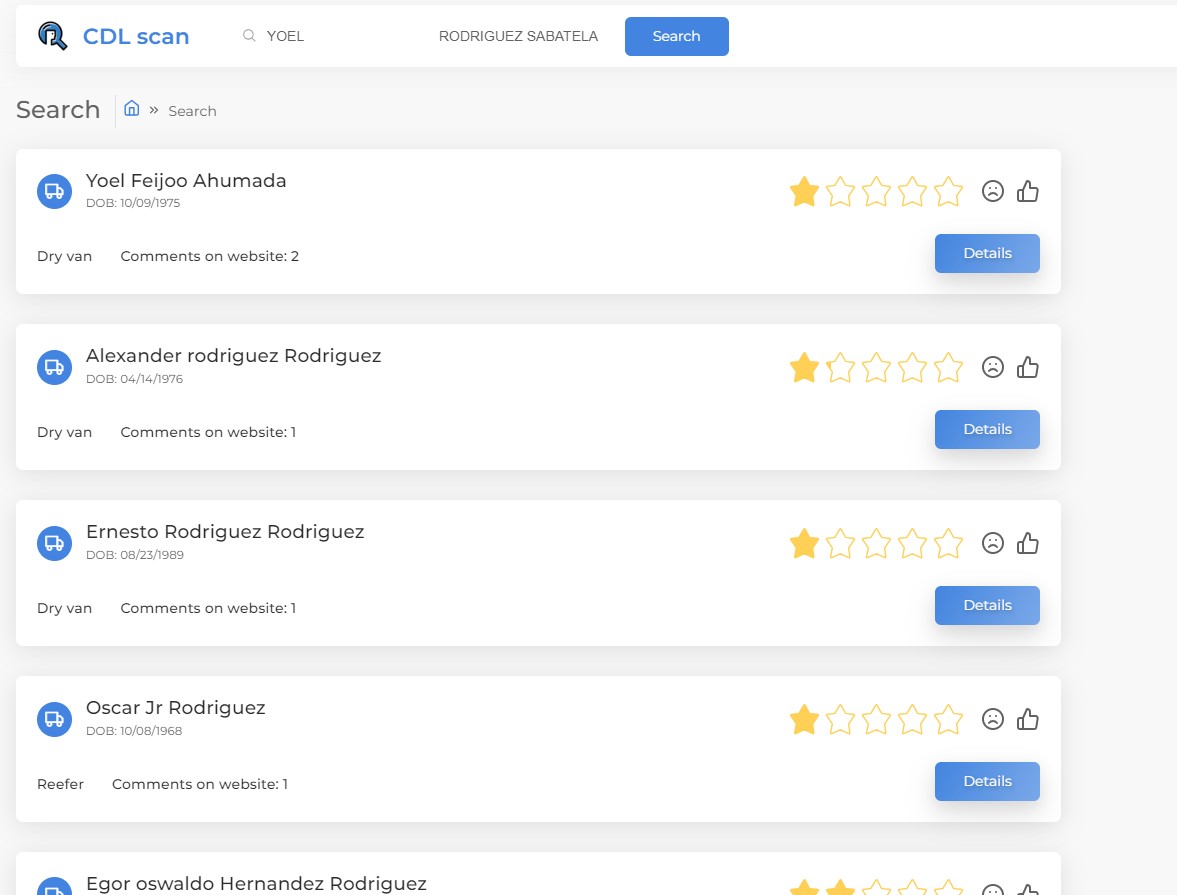
Task: Click the blue Search button
Action: pos(676,36)
